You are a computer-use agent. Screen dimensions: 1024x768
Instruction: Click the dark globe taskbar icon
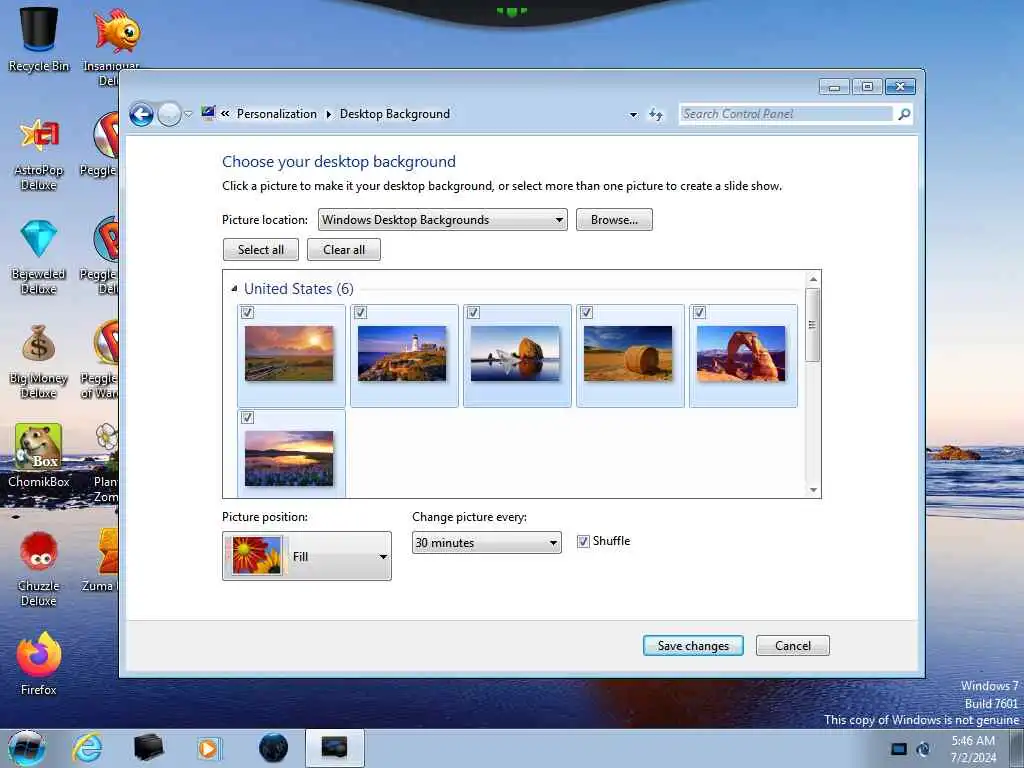point(273,748)
